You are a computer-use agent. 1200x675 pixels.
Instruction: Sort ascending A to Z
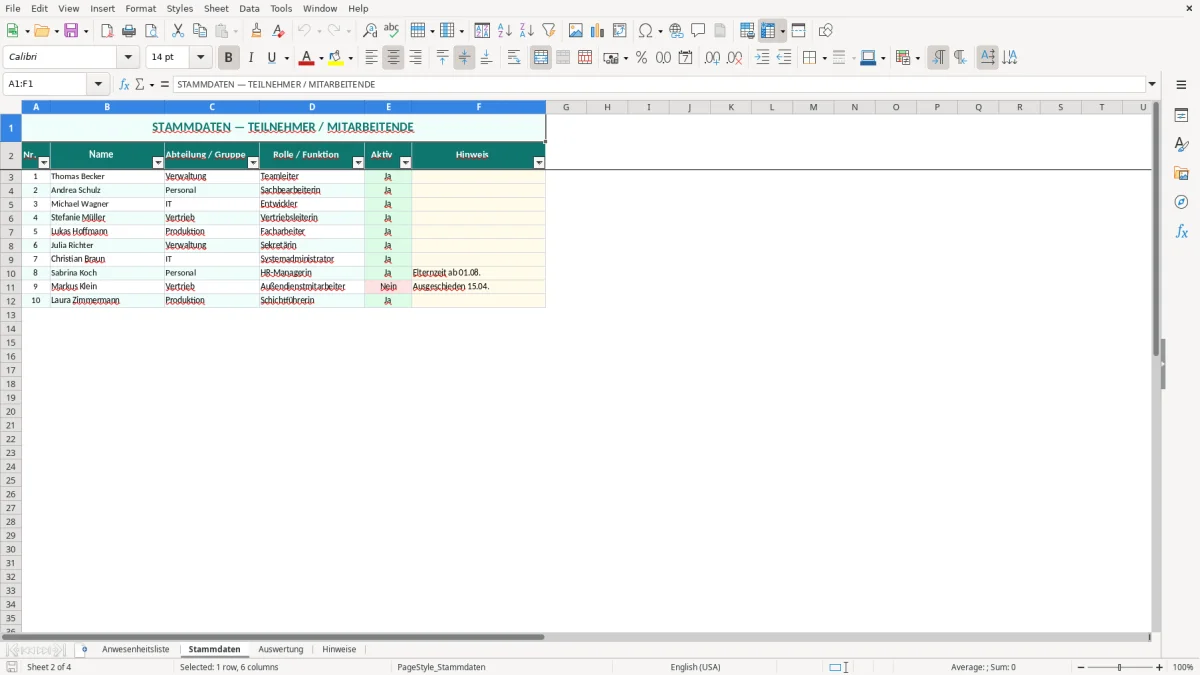pyautogui.click(x=504, y=31)
